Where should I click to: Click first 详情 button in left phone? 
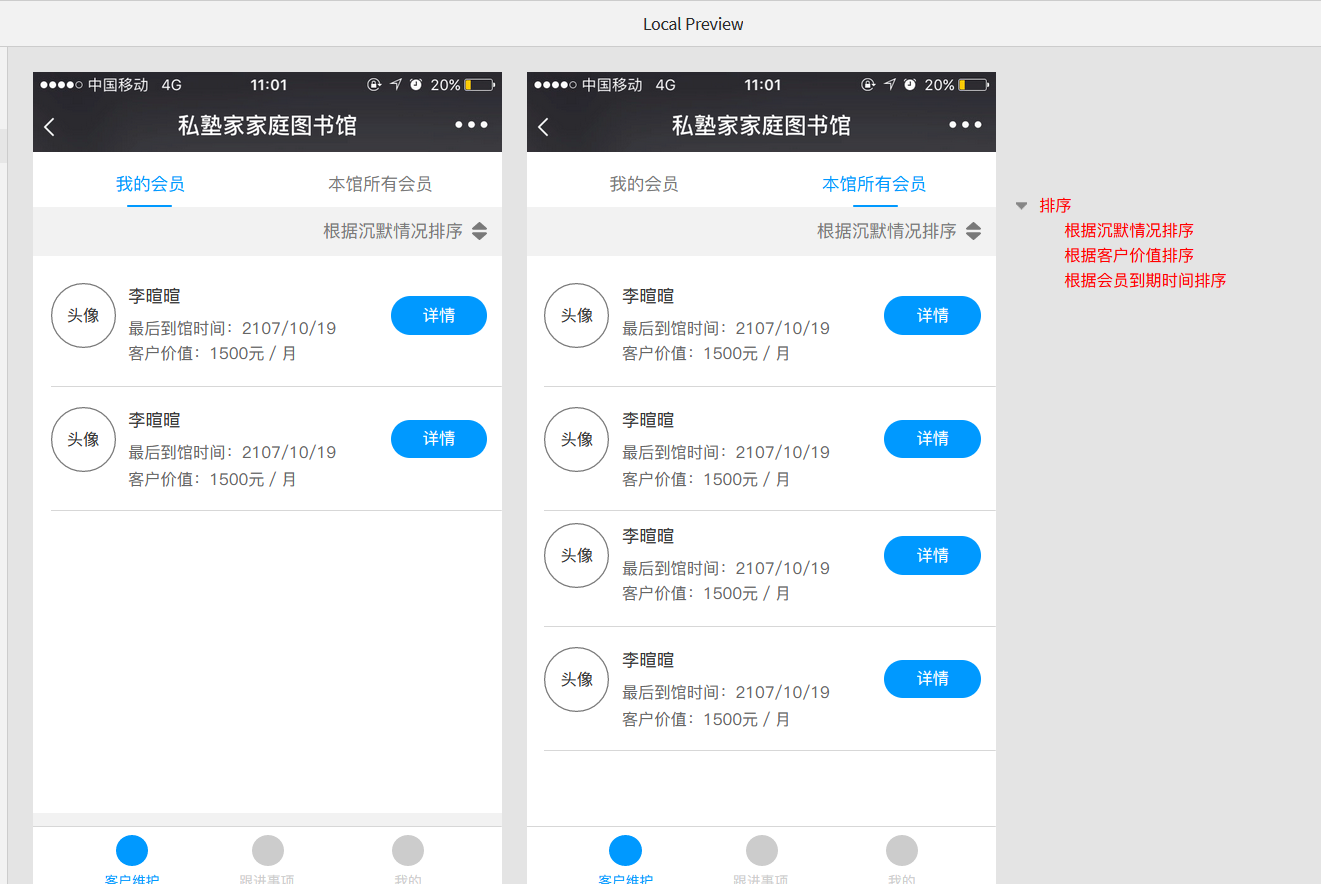(439, 315)
